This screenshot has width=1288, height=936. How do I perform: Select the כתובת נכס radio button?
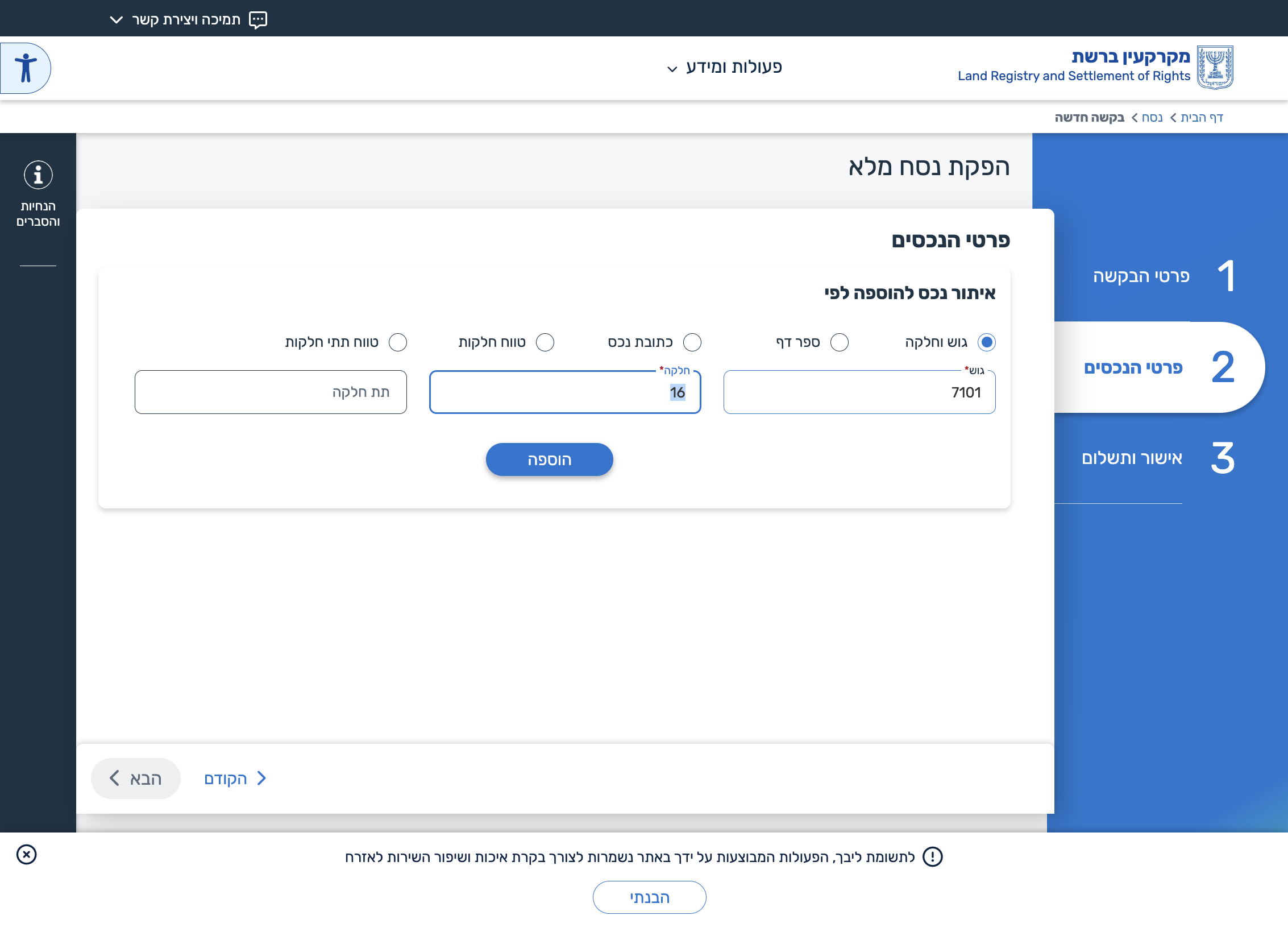[x=692, y=342]
